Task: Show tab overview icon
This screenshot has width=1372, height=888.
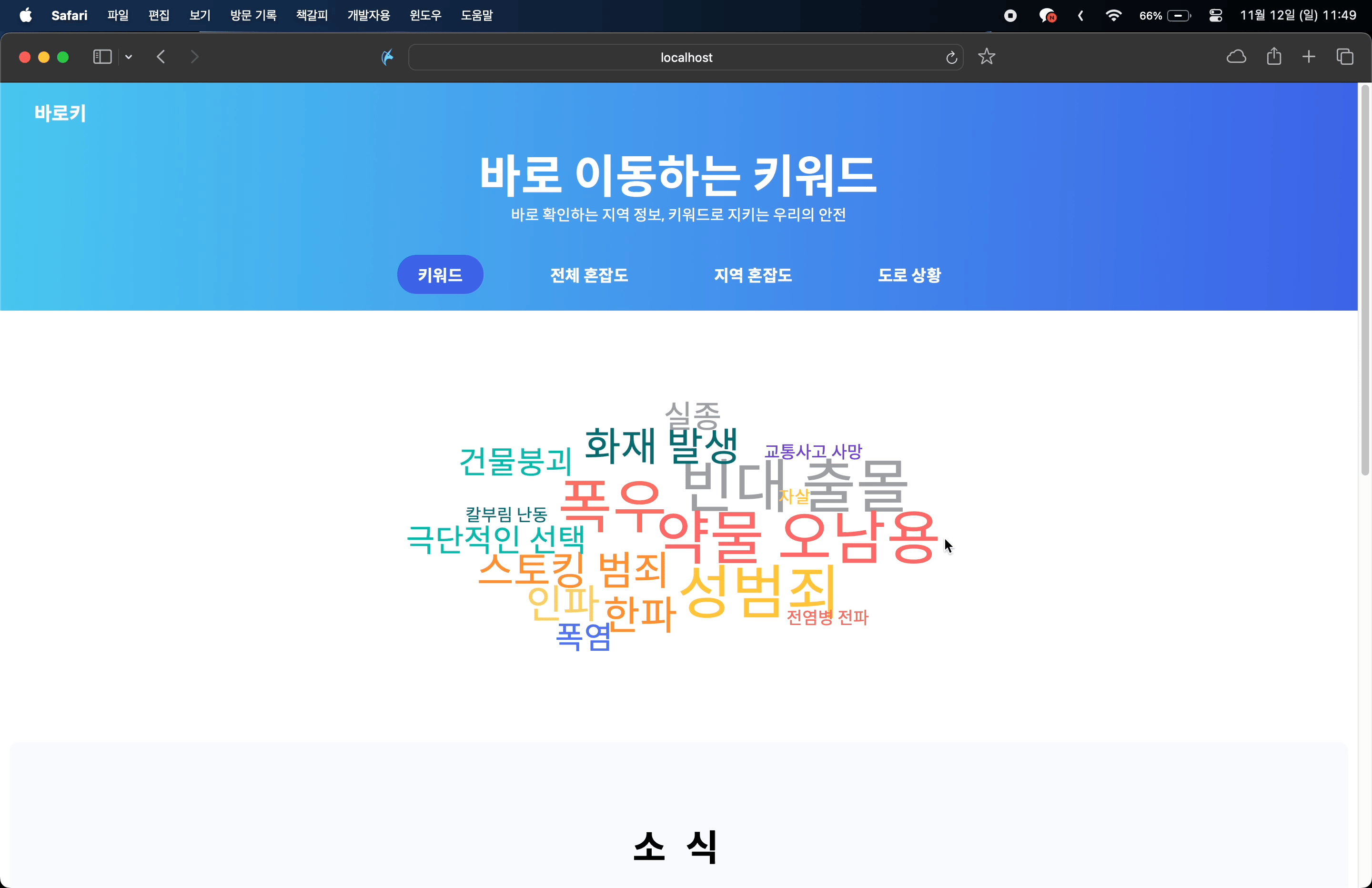Action: [1344, 57]
